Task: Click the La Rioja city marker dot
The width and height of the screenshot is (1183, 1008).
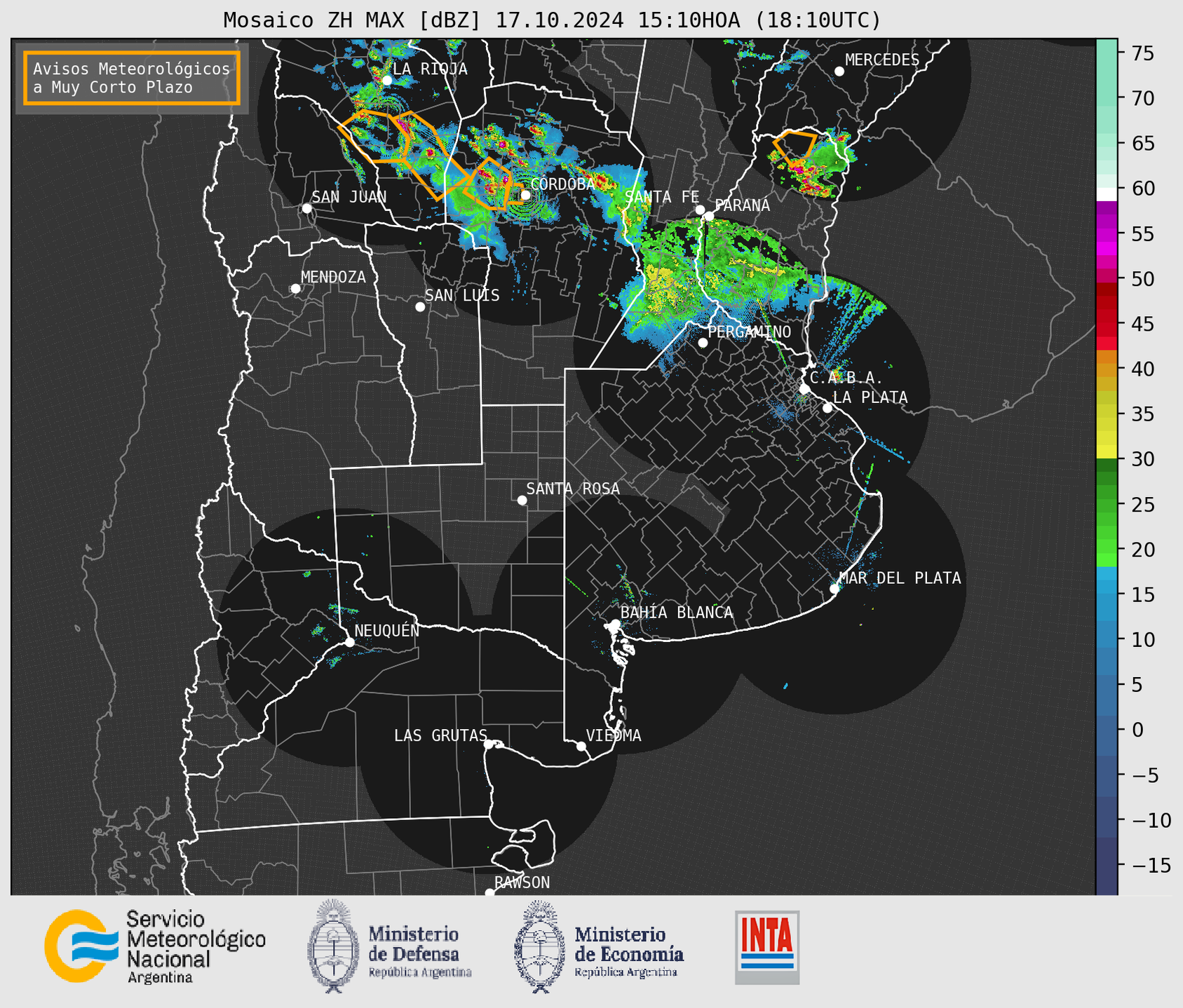Action: pyautogui.click(x=387, y=81)
